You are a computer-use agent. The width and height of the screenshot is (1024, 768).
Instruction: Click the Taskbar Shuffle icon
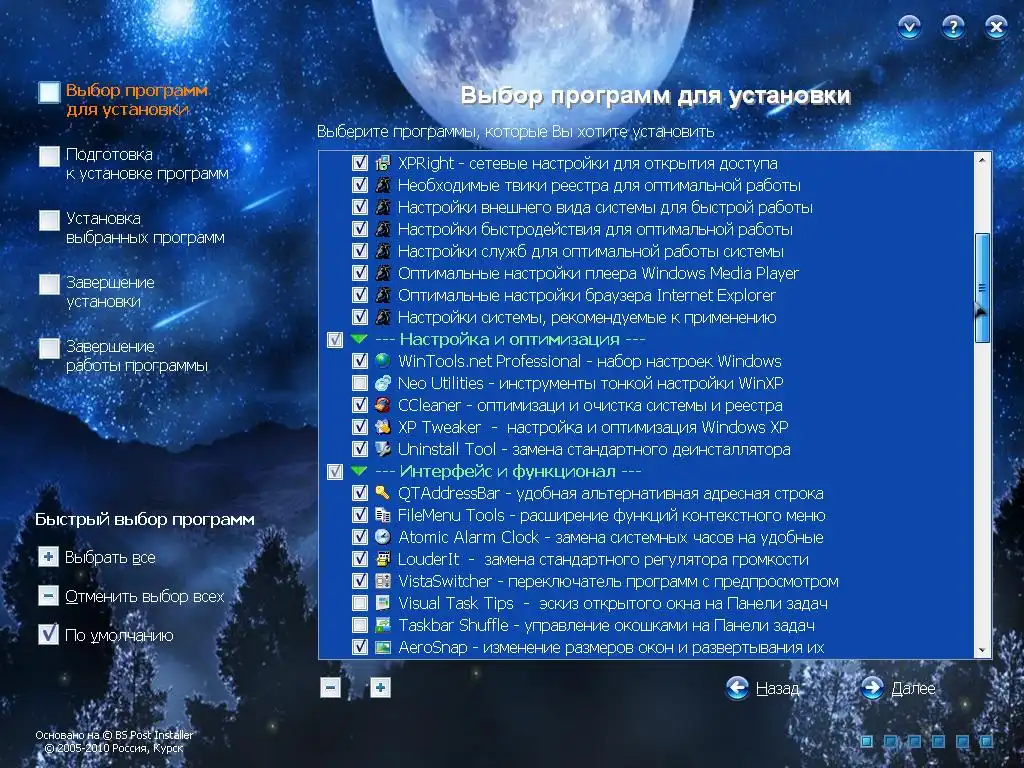(383, 625)
